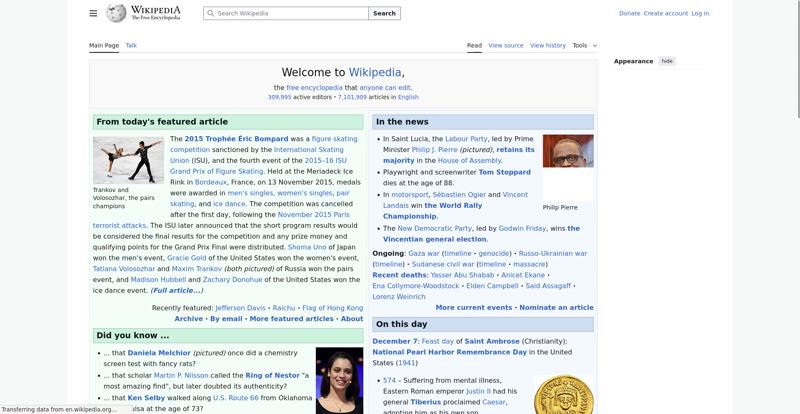Click the magnifier icon in search box
This screenshot has width=800, height=414.
pos(210,14)
